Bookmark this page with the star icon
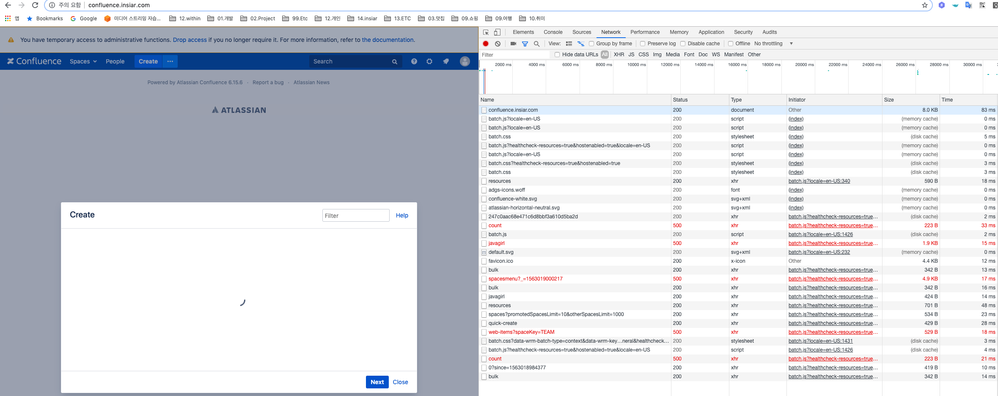This screenshot has width=998, height=396. click(x=925, y=5)
